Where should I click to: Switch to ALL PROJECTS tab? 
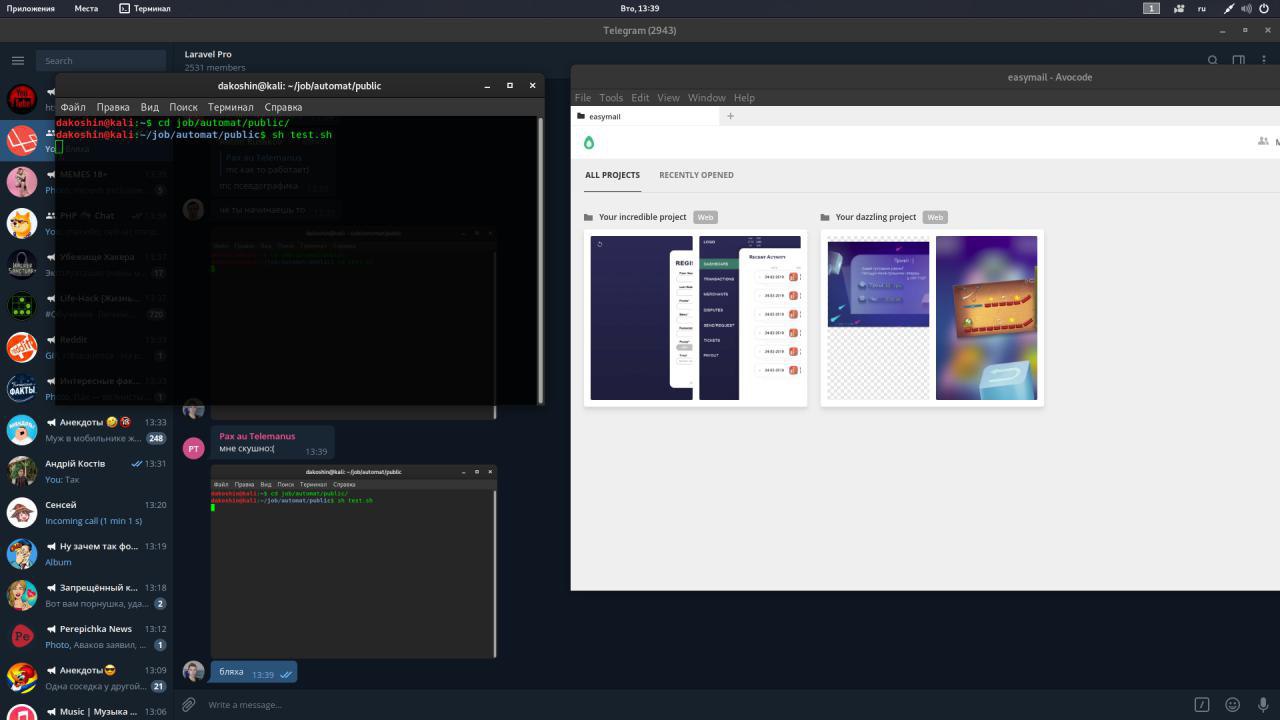tap(612, 175)
